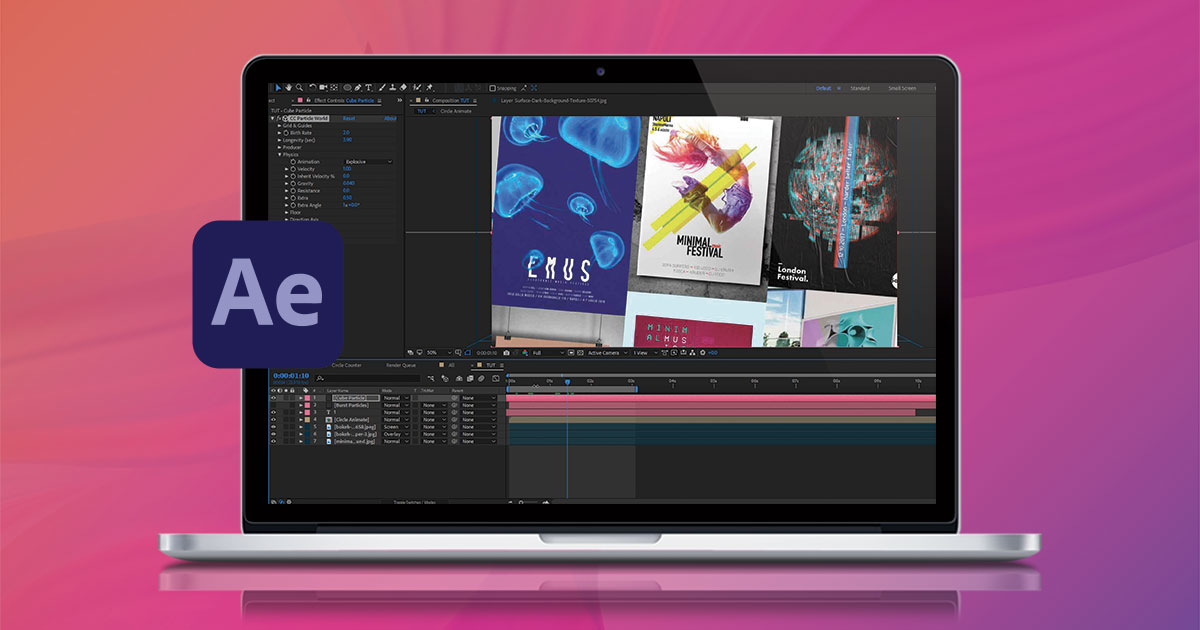Switch to Standard workspace
Screen dimensions: 1200x630
[860, 88]
